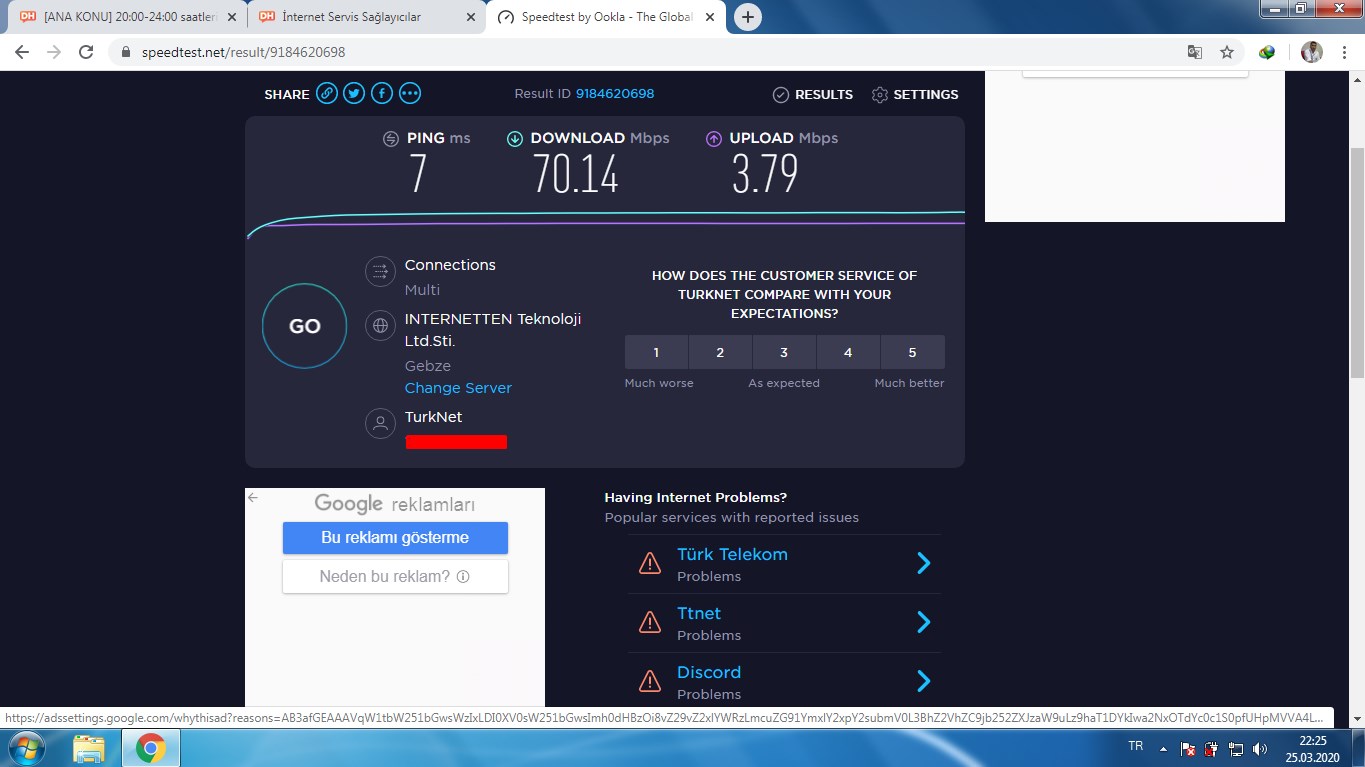Screen dimensions: 1365x767
Task: Click the network tray icon
Action: pyautogui.click(x=1236, y=748)
